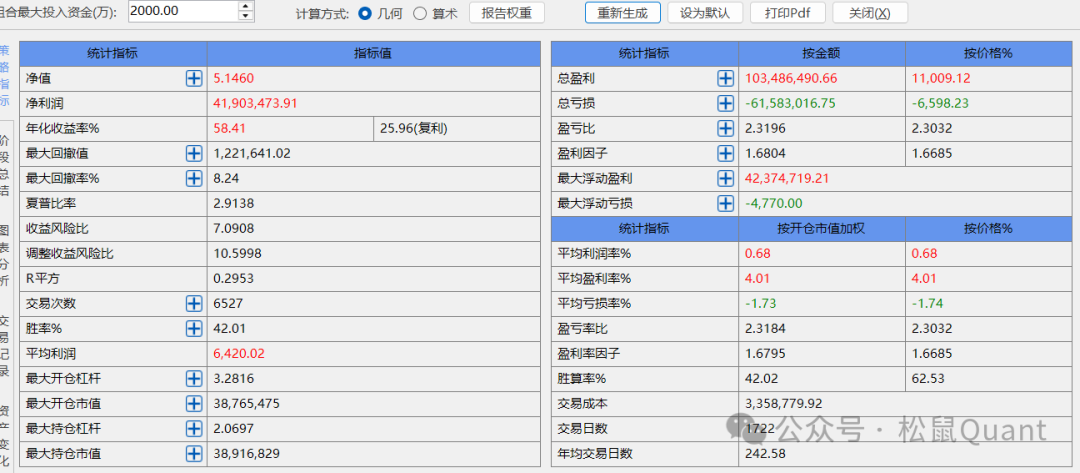The width and height of the screenshot is (1080, 473).
Task: Click plus icon in 总亏损 row
Action: click(725, 103)
